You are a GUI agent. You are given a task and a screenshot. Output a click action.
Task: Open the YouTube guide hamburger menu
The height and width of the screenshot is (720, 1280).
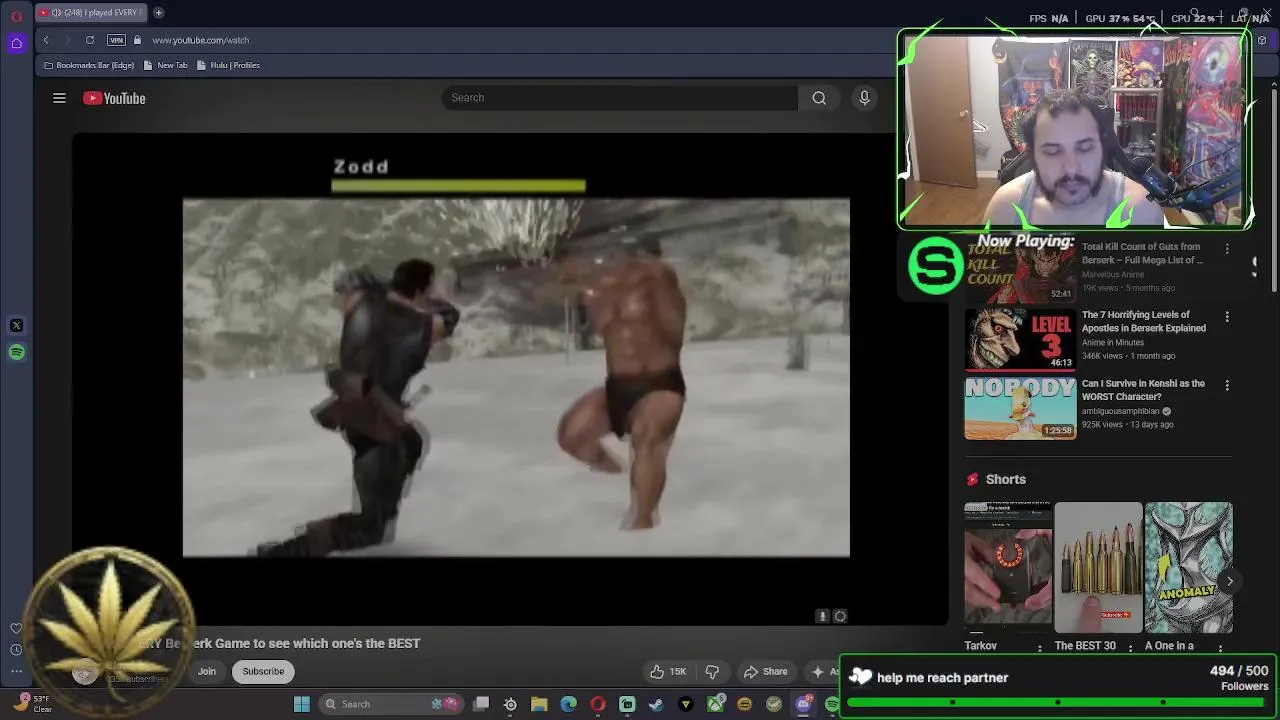59,98
